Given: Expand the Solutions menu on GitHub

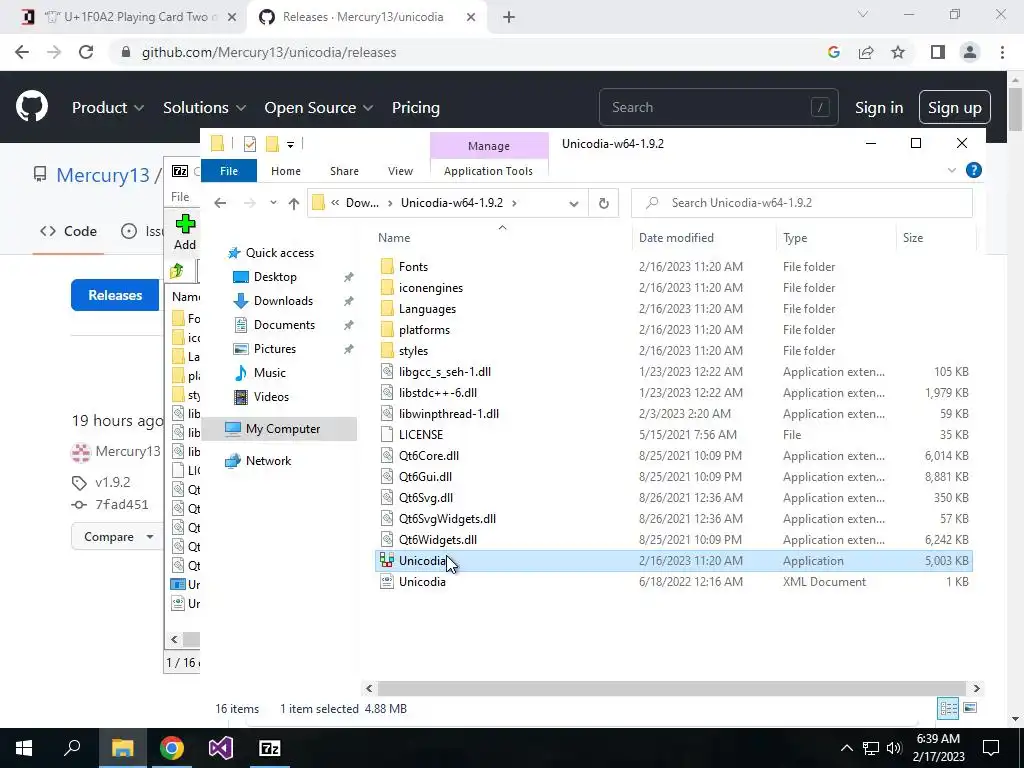Looking at the screenshot, I should point(204,108).
